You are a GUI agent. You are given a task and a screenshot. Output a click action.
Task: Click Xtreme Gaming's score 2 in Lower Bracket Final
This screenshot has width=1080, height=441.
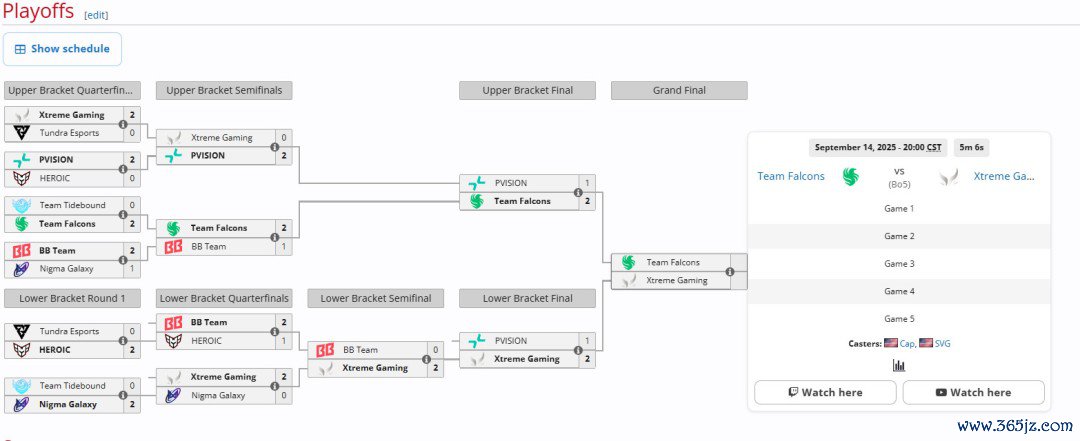click(587, 359)
